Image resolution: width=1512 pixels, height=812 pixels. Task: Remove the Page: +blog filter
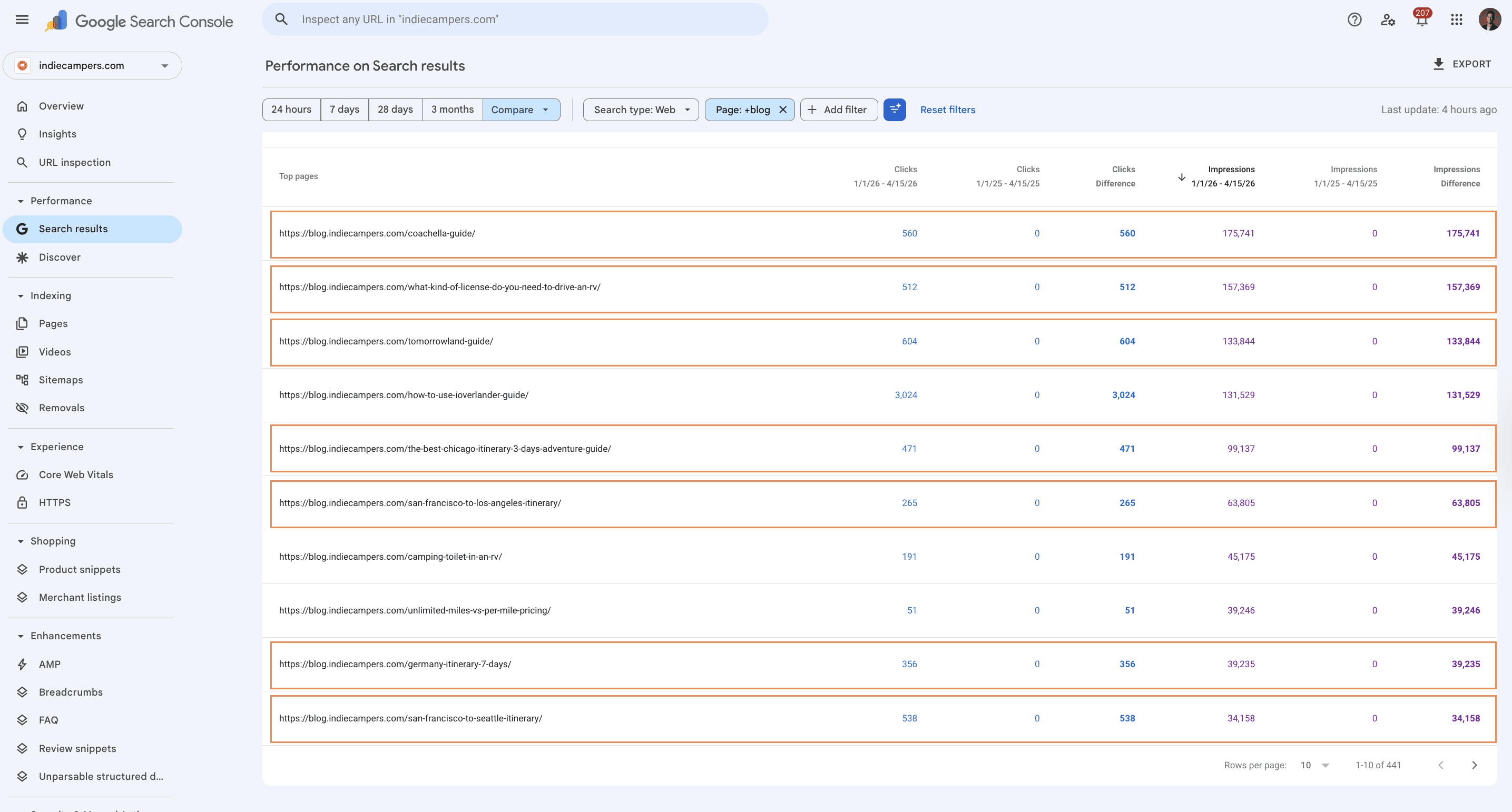pyautogui.click(x=782, y=110)
